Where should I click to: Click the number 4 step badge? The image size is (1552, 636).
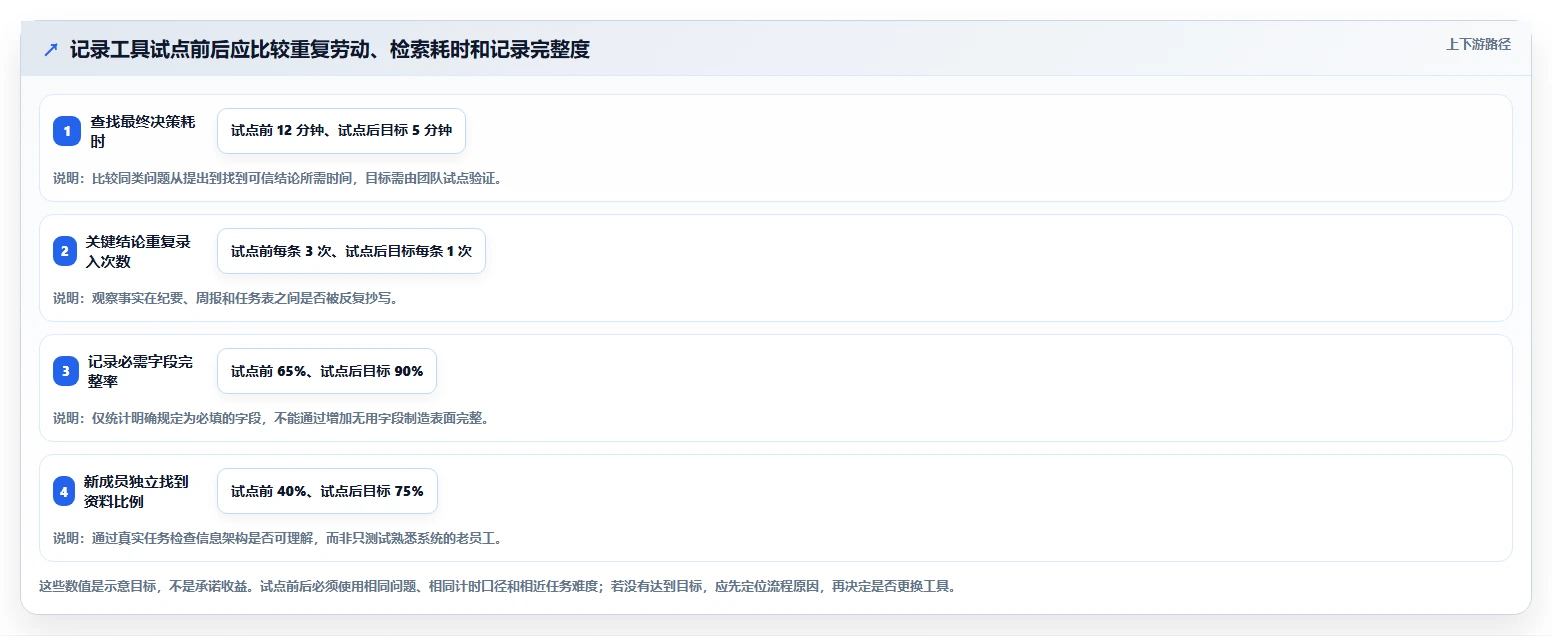coord(64,491)
